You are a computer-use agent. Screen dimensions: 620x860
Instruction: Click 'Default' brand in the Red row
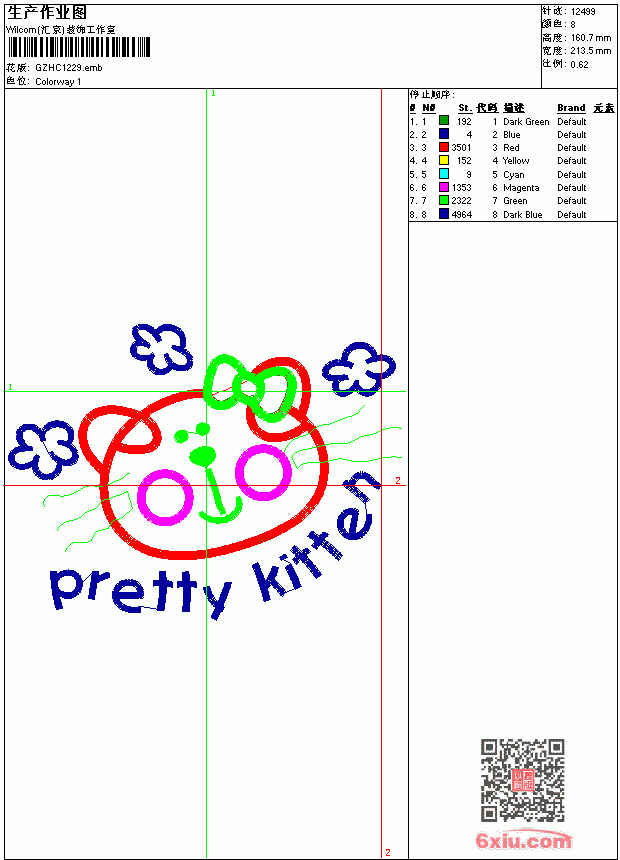pyautogui.click(x=572, y=148)
